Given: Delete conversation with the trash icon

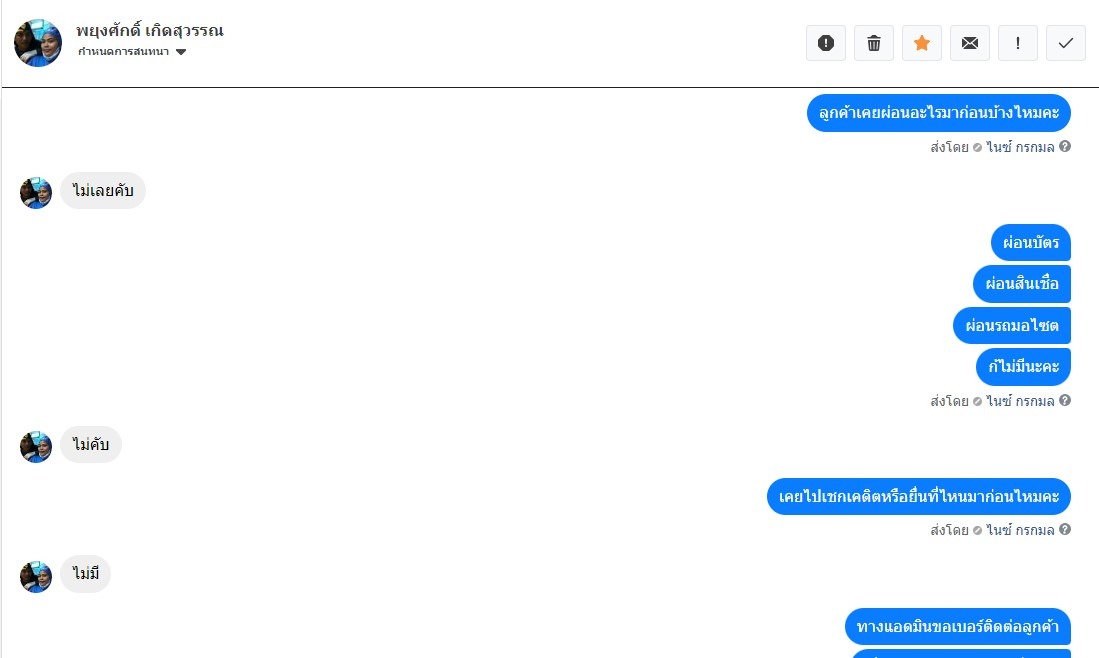Looking at the screenshot, I should 874,43.
